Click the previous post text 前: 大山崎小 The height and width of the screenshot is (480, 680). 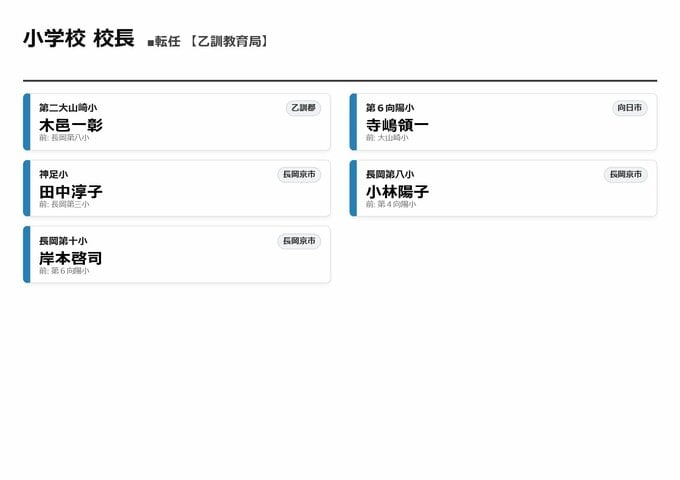[x=387, y=138]
